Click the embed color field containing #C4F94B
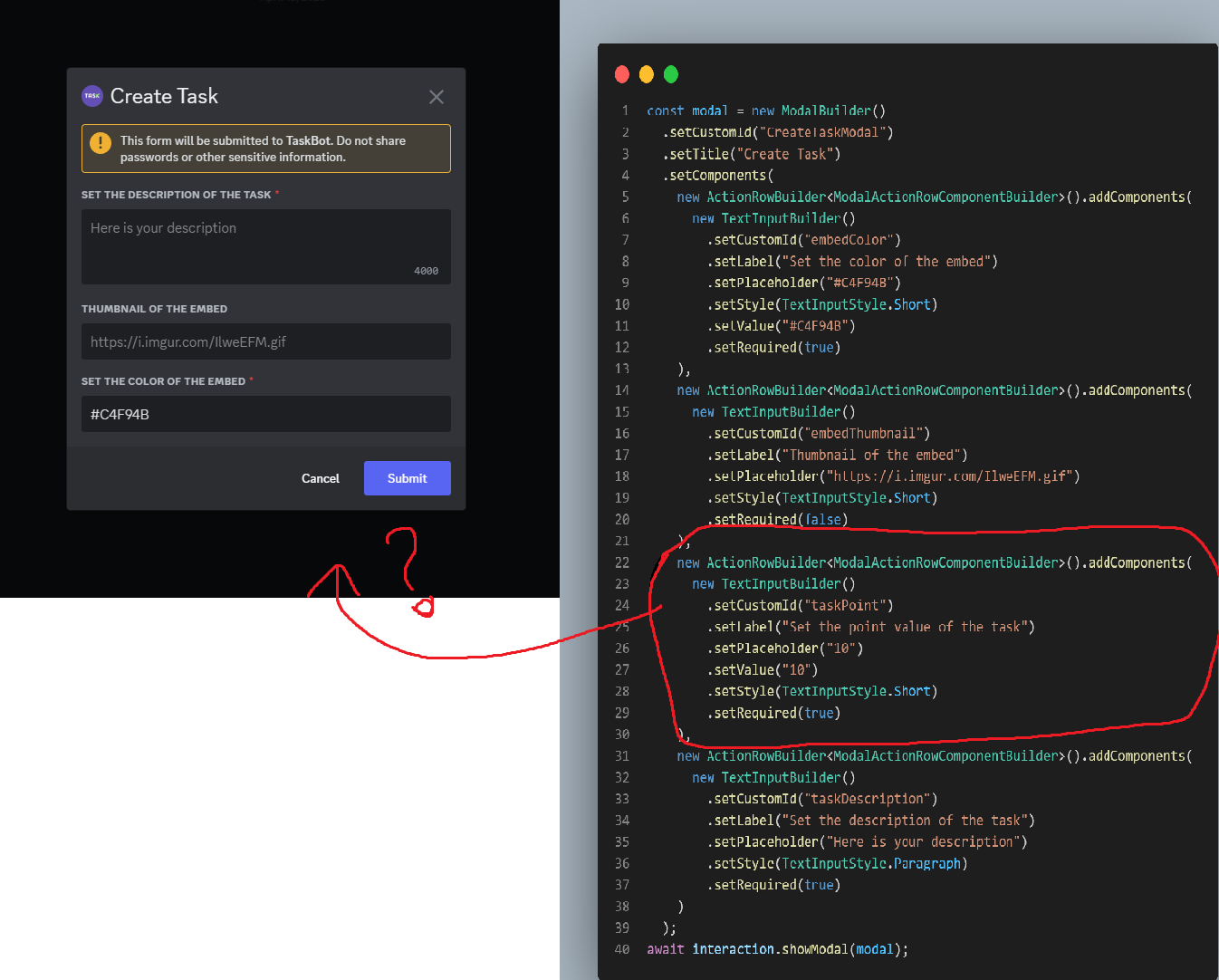The image size is (1219, 980). pyautogui.click(x=266, y=414)
